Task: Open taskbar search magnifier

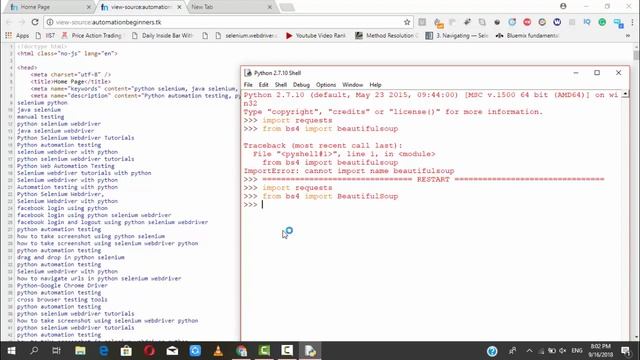Action: (x=34, y=351)
